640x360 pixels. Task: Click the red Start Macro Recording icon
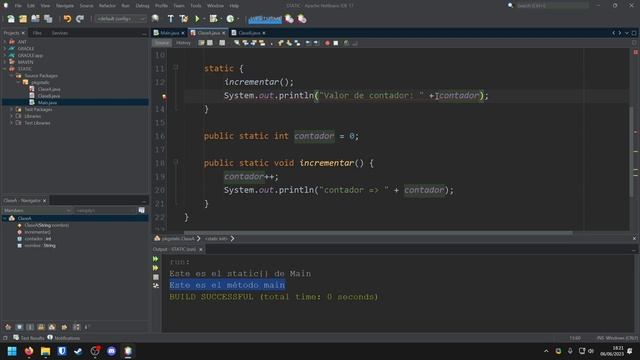point(327,43)
